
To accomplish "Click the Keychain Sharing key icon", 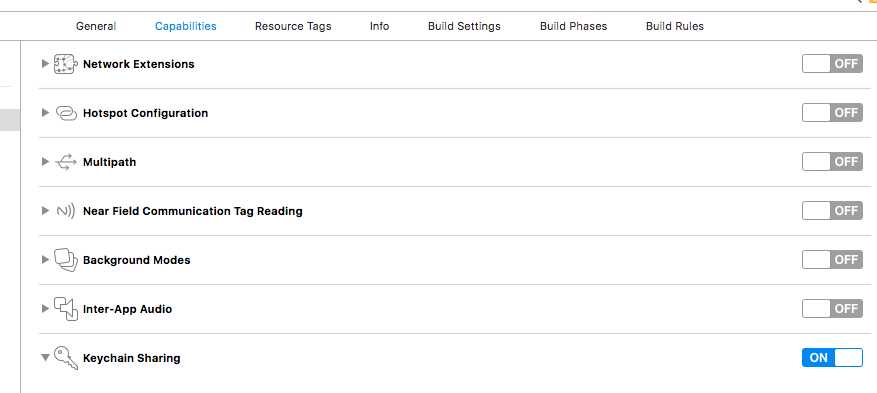I will pos(66,358).
